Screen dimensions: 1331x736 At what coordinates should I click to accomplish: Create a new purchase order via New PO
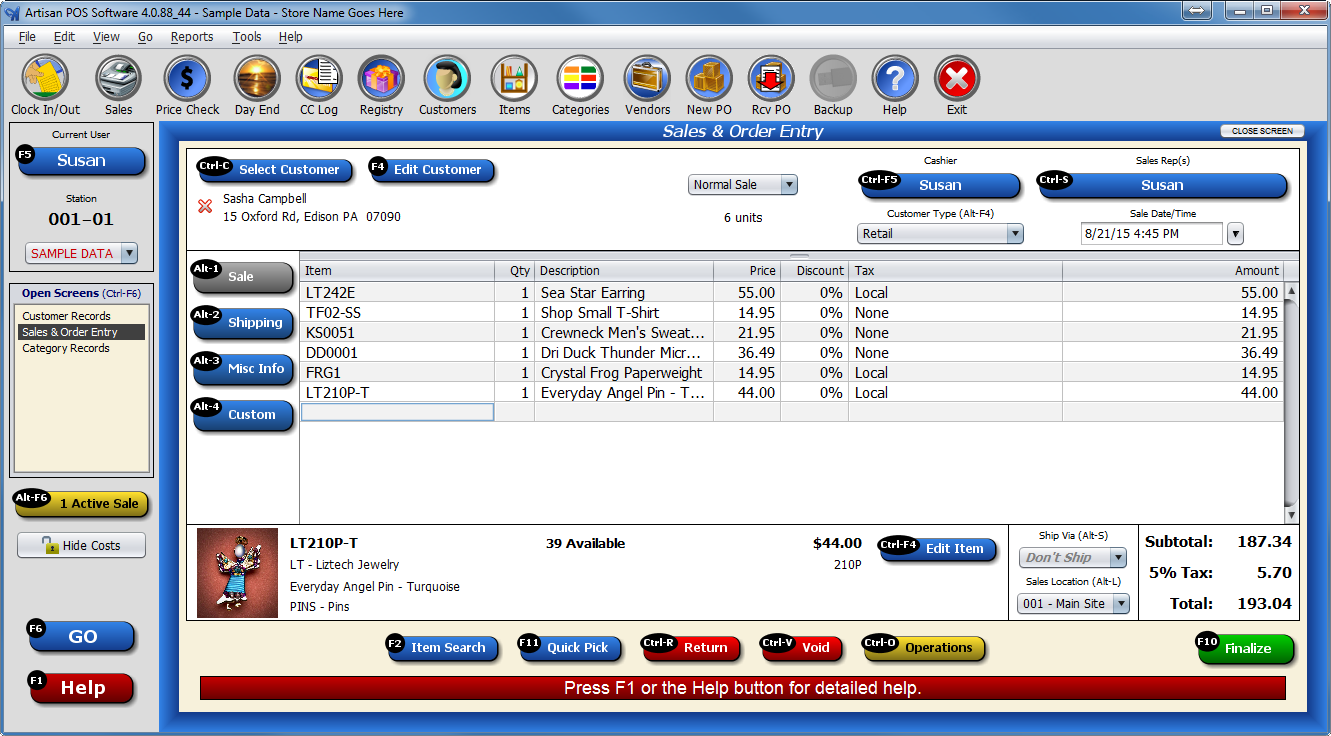[x=709, y=79]
